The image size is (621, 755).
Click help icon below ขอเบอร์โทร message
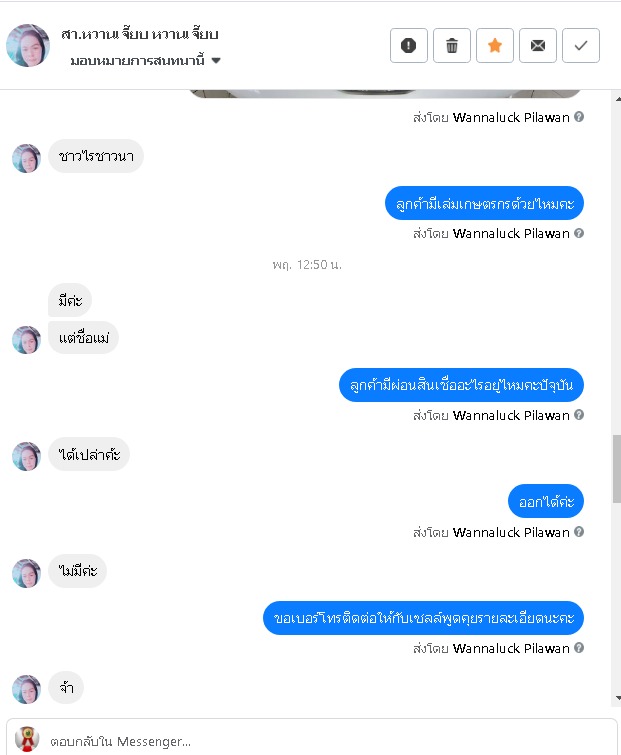579,648
